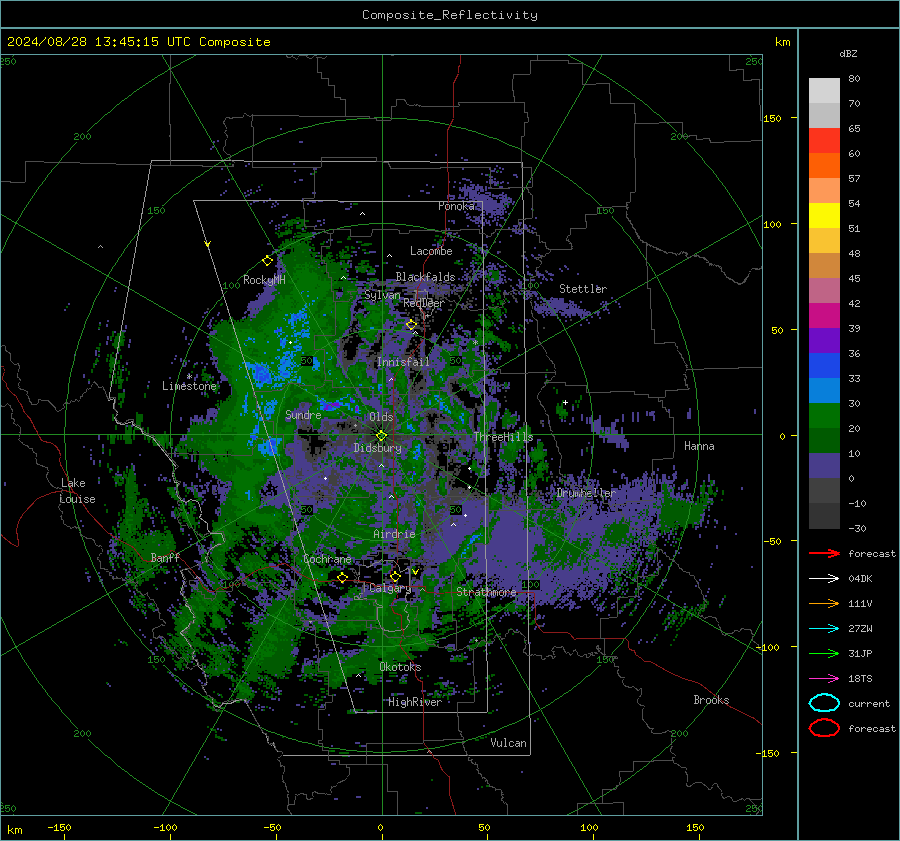
Task: Click the Olds city label
Action: 381,417
